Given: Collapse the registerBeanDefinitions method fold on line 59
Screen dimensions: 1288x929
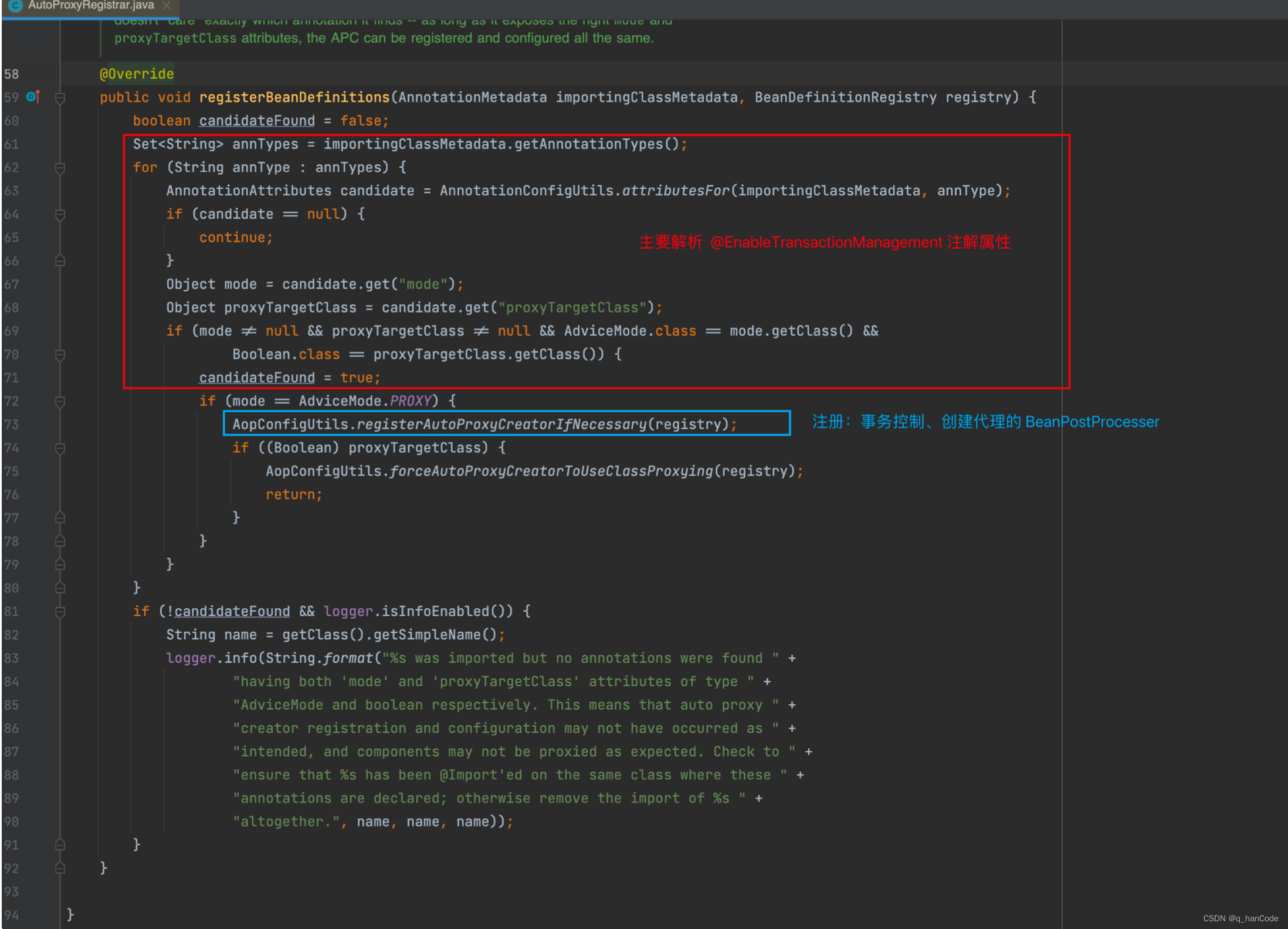Looking at the screenshot, I should [x=60, y=97].
